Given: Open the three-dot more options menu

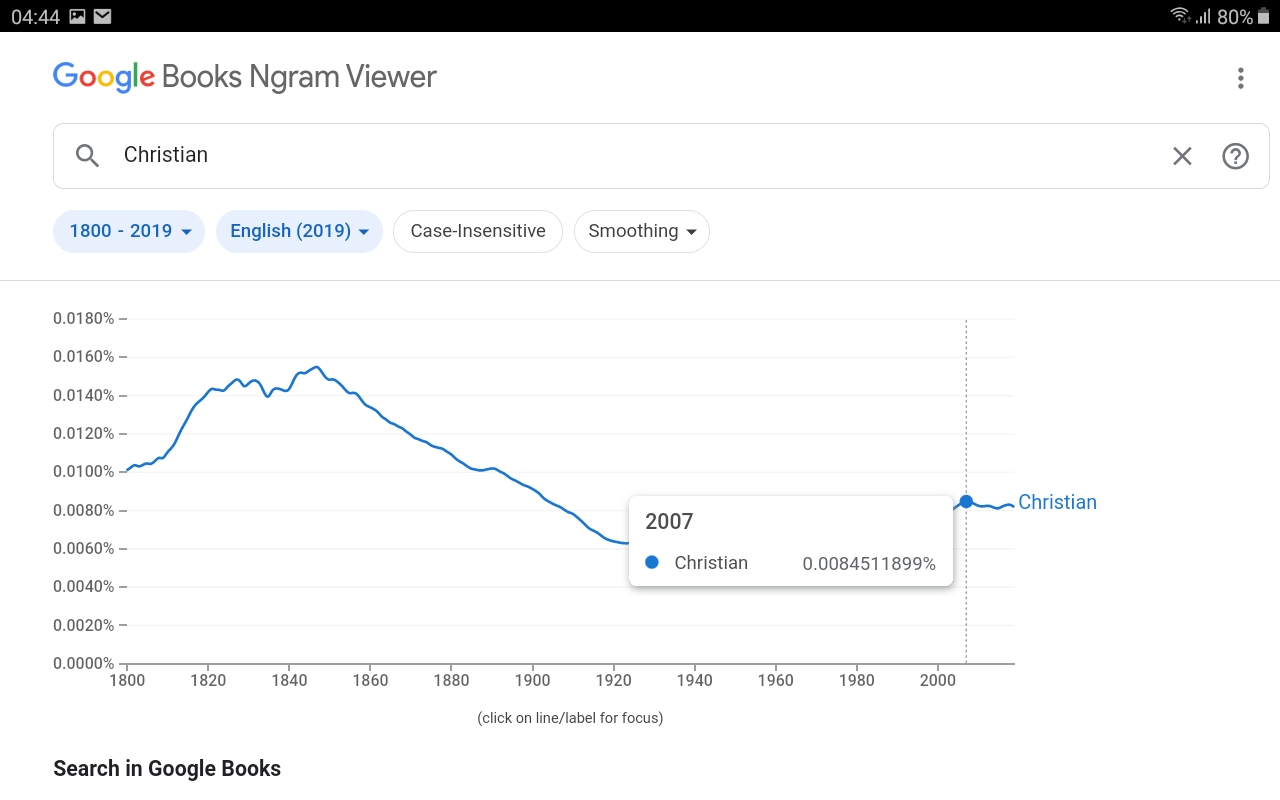Looking at the screenshot, I should point(1240,78).
